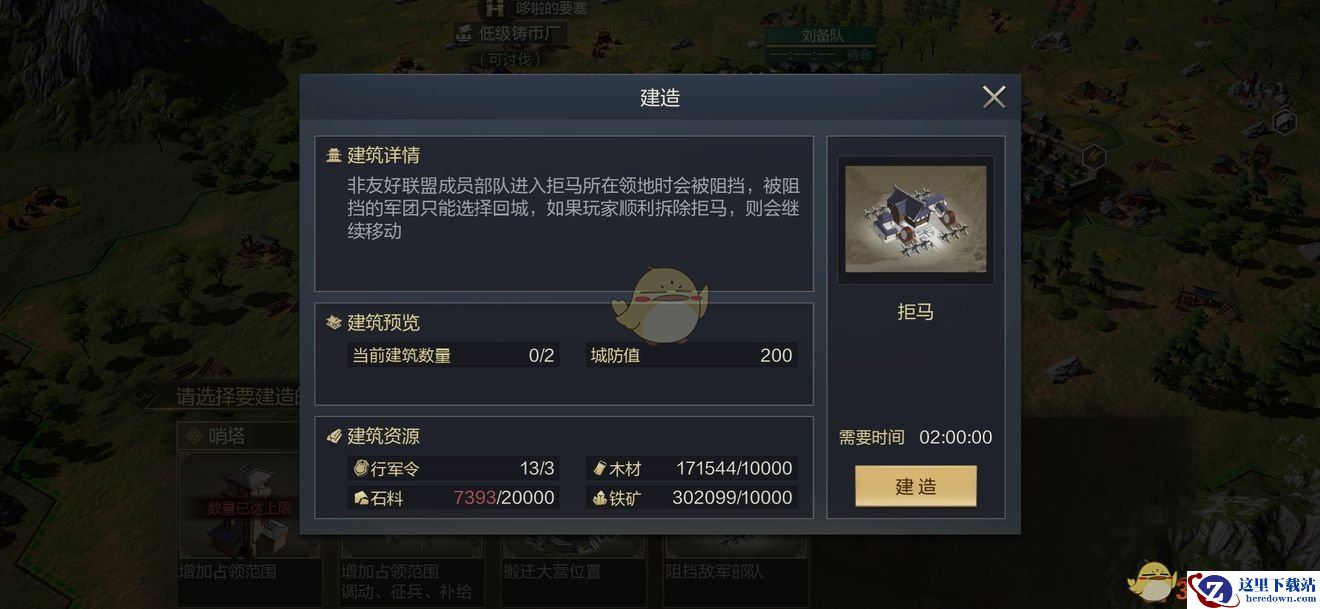
Task: Click the 需要时间 02:00:00 timer
Action: pos(915,437)
